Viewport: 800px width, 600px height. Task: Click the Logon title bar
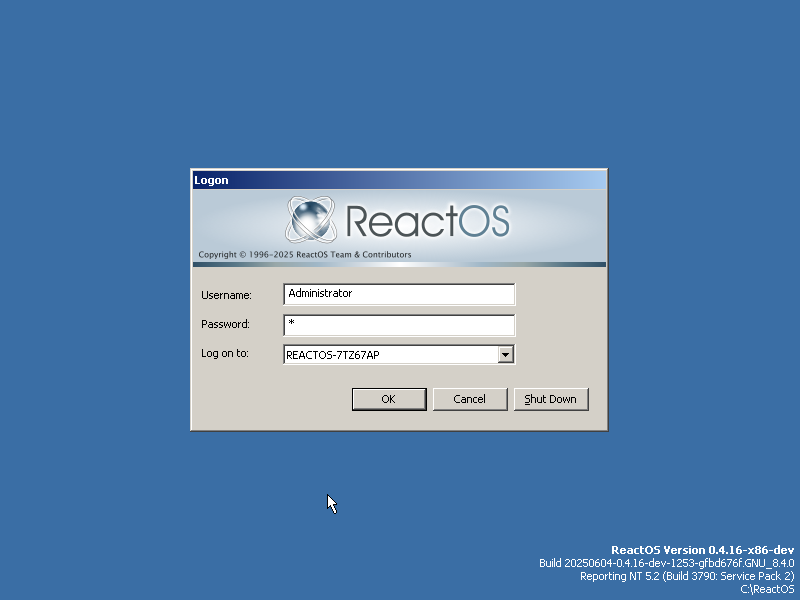pos(399,180)
